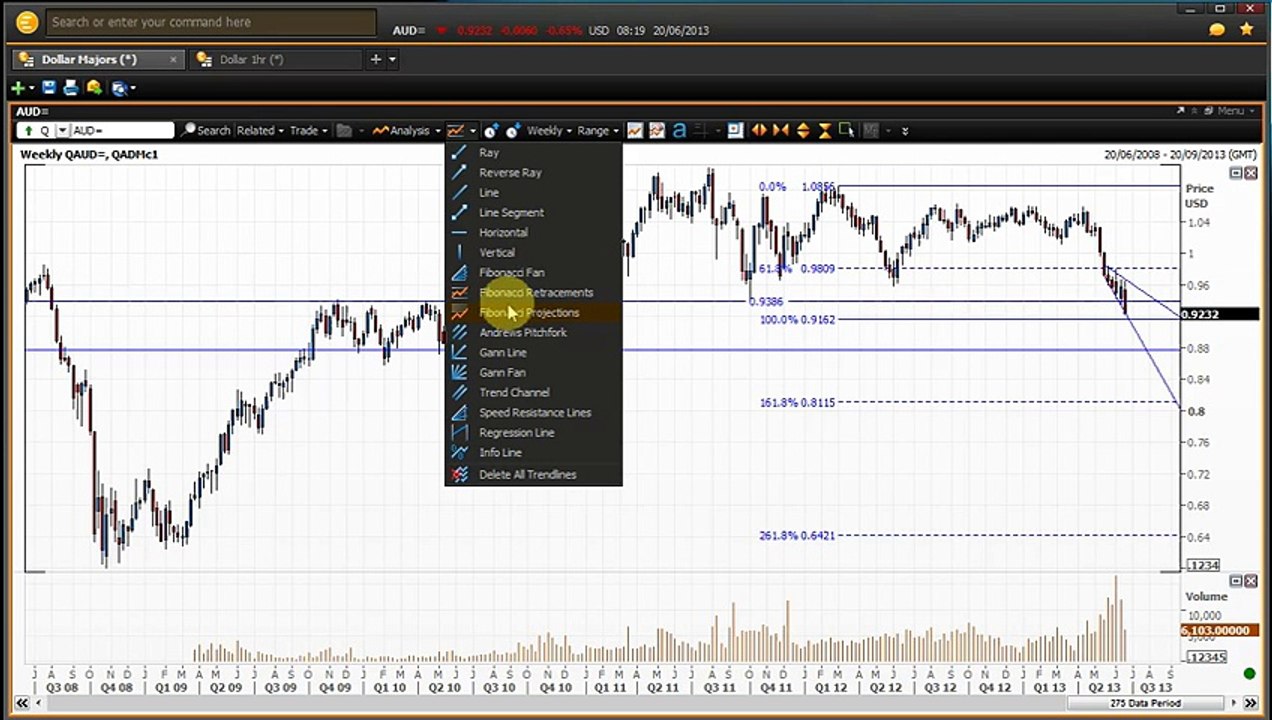Choose Reverse Ray from the trendline menu
1272x720 pixels.
tap(533, 173)
